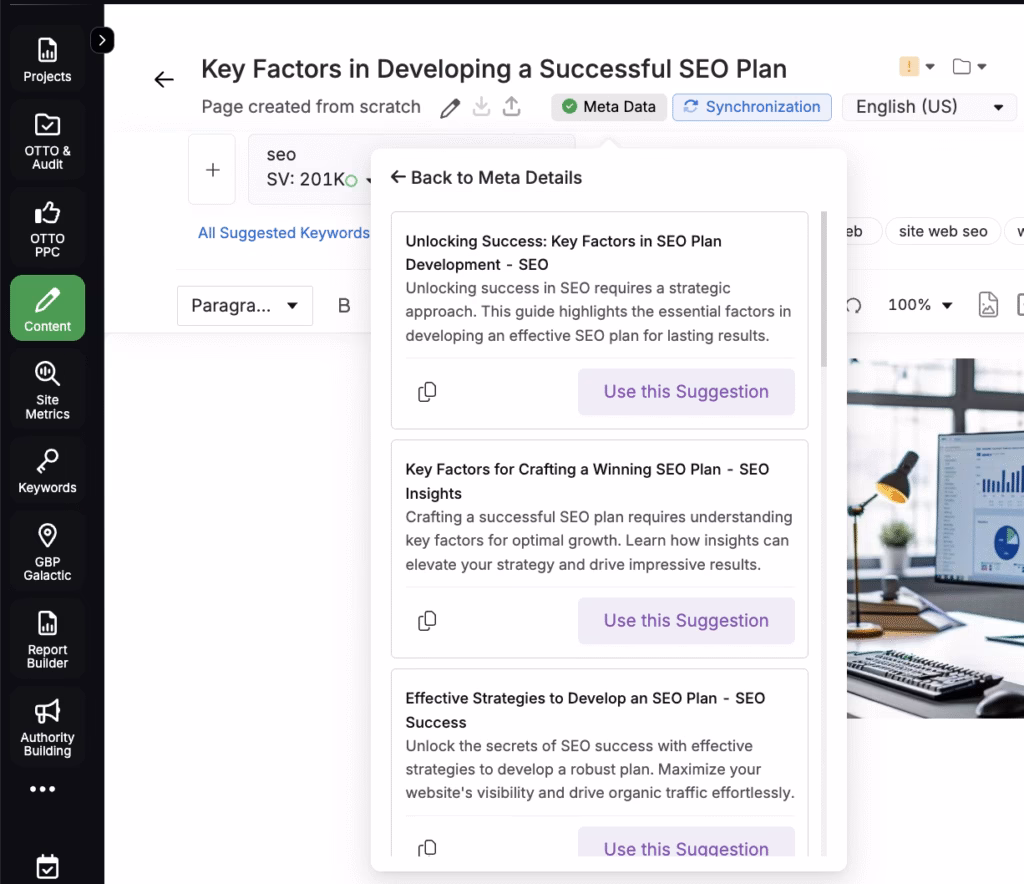Click the suggestions panel scrollbar

(823, 290)
